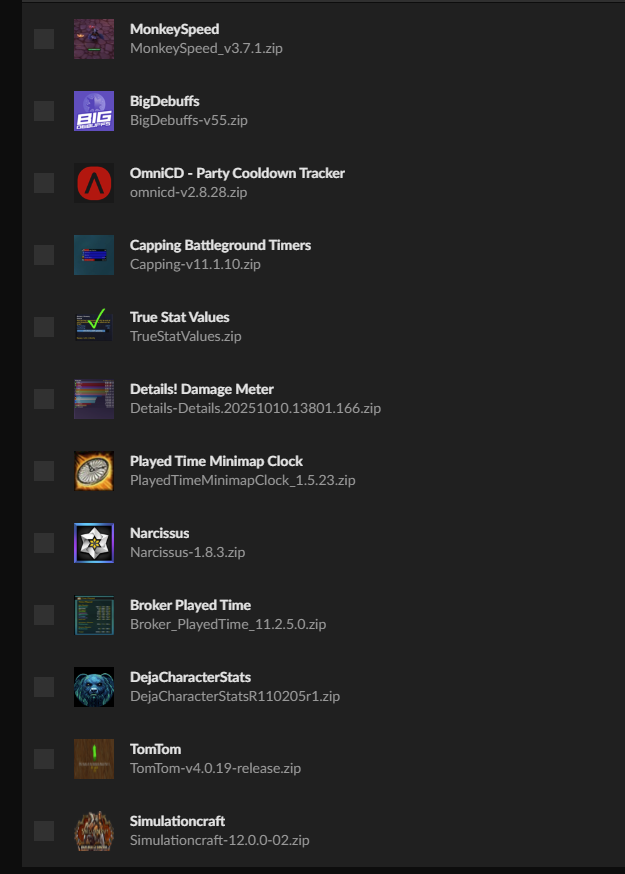This screenshot has height=874, width=625.
Task: Click the Narcissus flower icon
Action: (x=94, y=543)
